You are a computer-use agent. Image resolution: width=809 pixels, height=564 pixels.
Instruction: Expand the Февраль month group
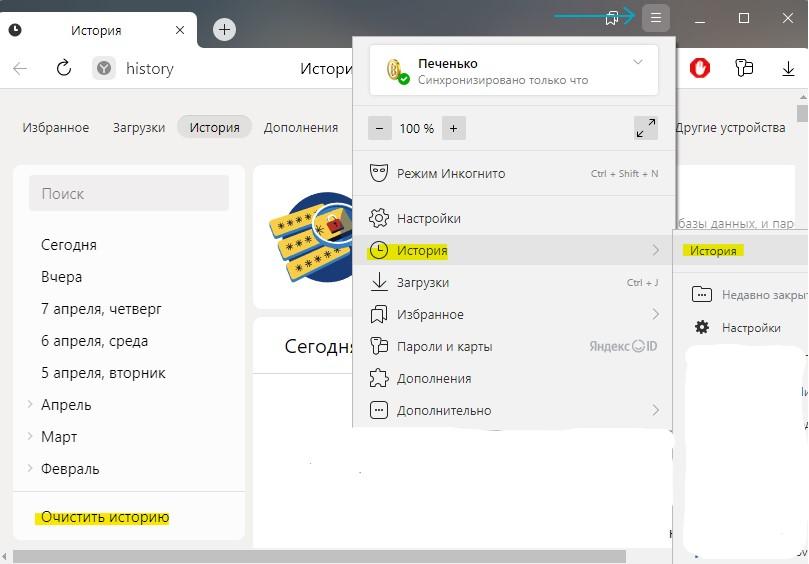click(30, 468)
